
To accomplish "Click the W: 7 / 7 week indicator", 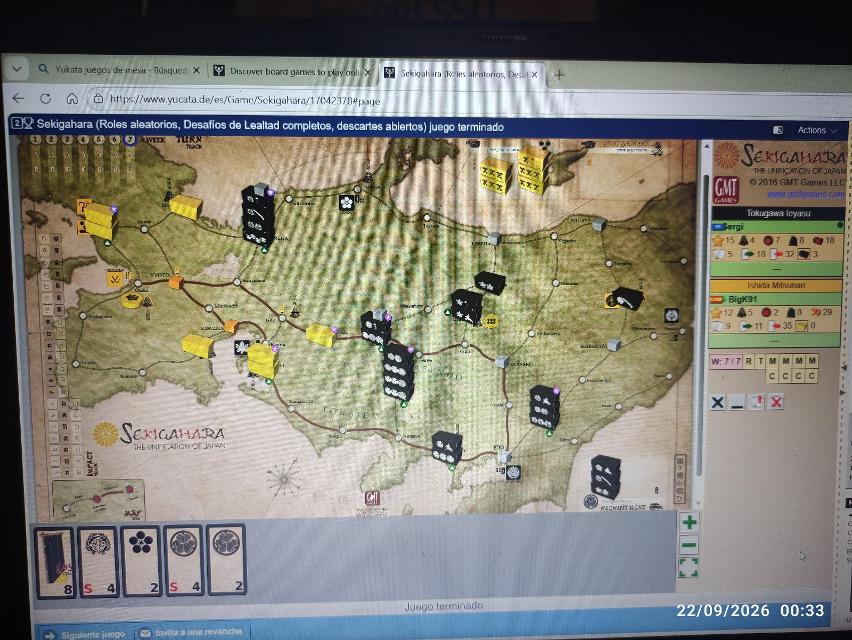I will 726,361.
